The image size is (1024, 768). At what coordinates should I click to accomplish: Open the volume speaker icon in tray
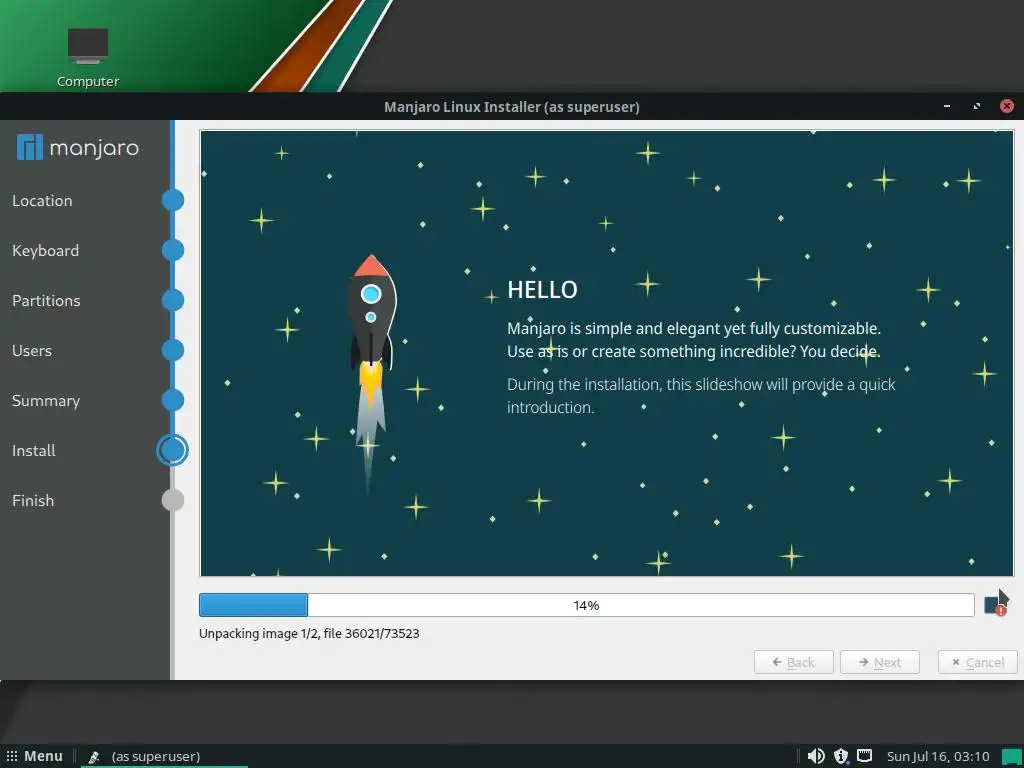pos(816,756)
